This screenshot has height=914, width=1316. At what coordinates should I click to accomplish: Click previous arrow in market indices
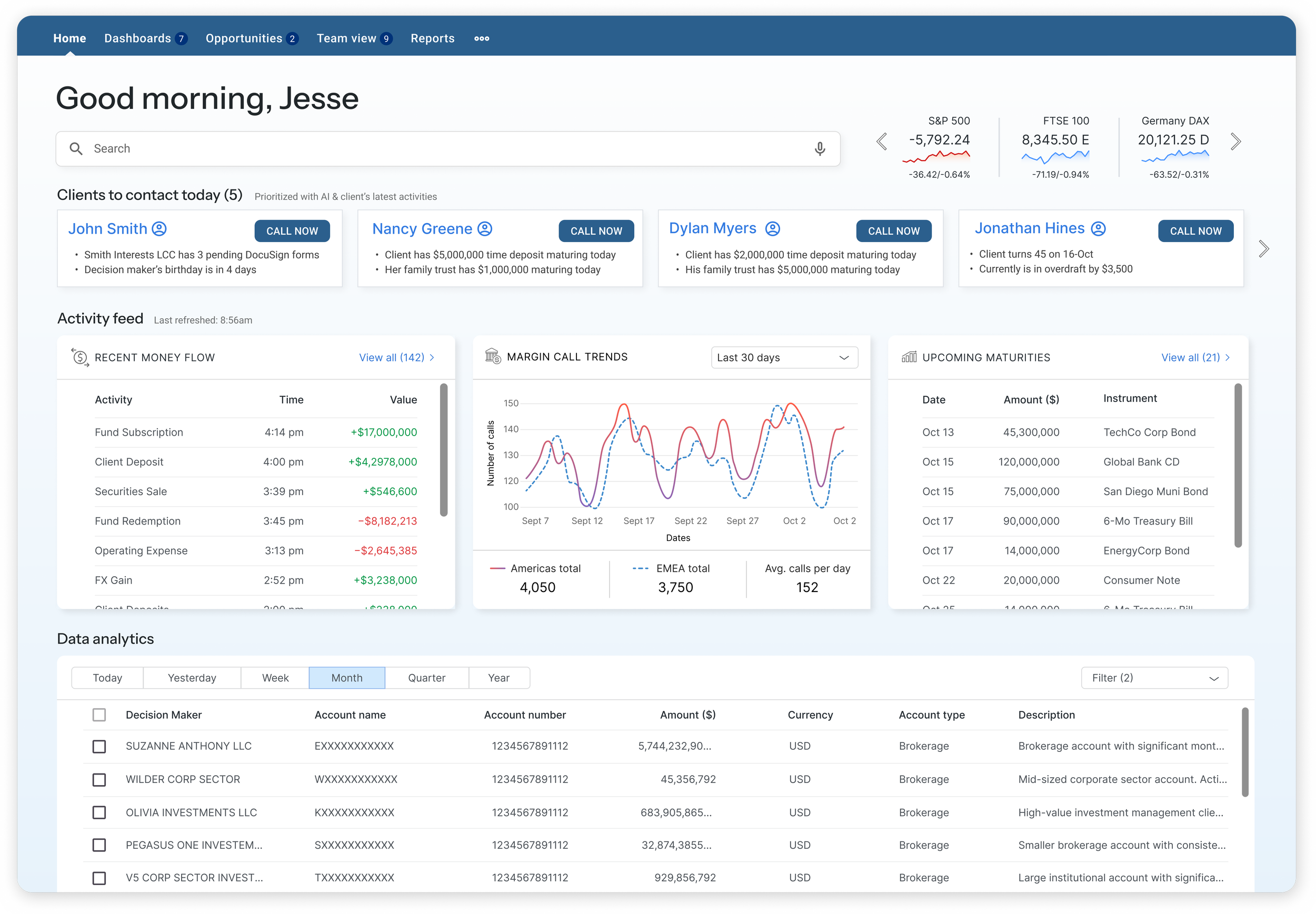[881, 142]
